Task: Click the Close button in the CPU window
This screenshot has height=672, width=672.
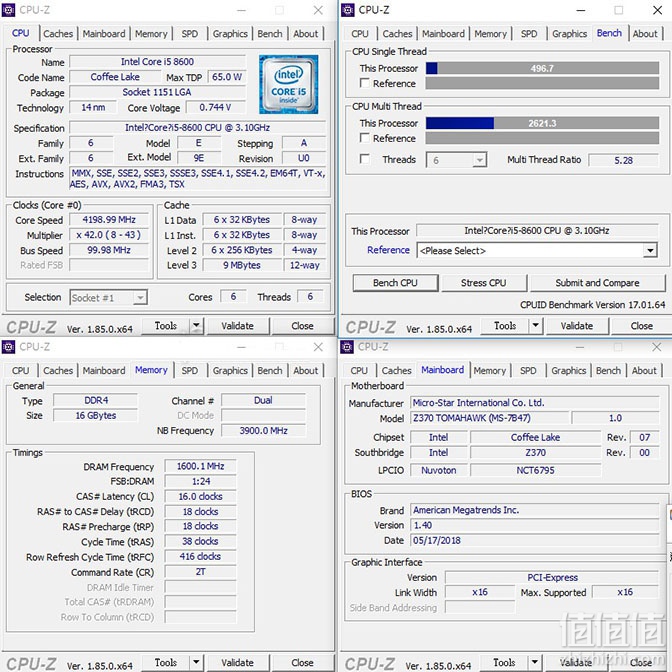Action: coord(302,326)
